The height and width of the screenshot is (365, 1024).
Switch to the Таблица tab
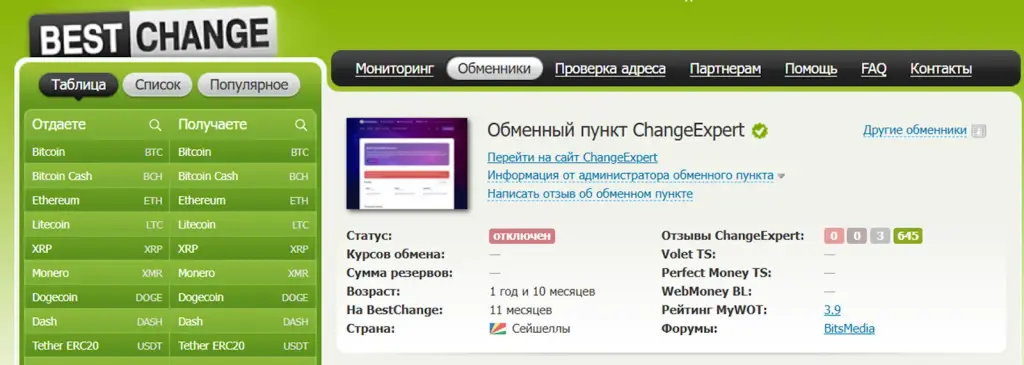(x=78, y=85)
